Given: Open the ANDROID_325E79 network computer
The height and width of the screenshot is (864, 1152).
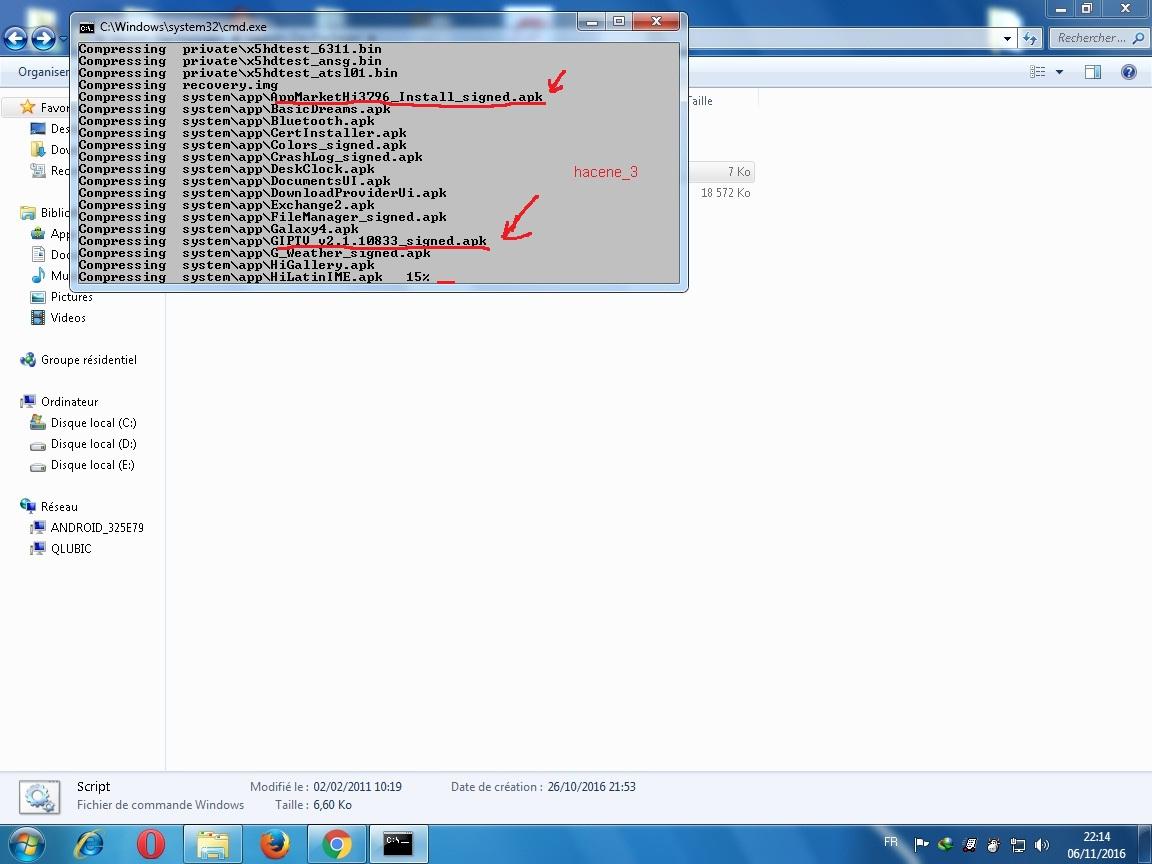Looking at the screenshot, I should click(x=97, y=528).
